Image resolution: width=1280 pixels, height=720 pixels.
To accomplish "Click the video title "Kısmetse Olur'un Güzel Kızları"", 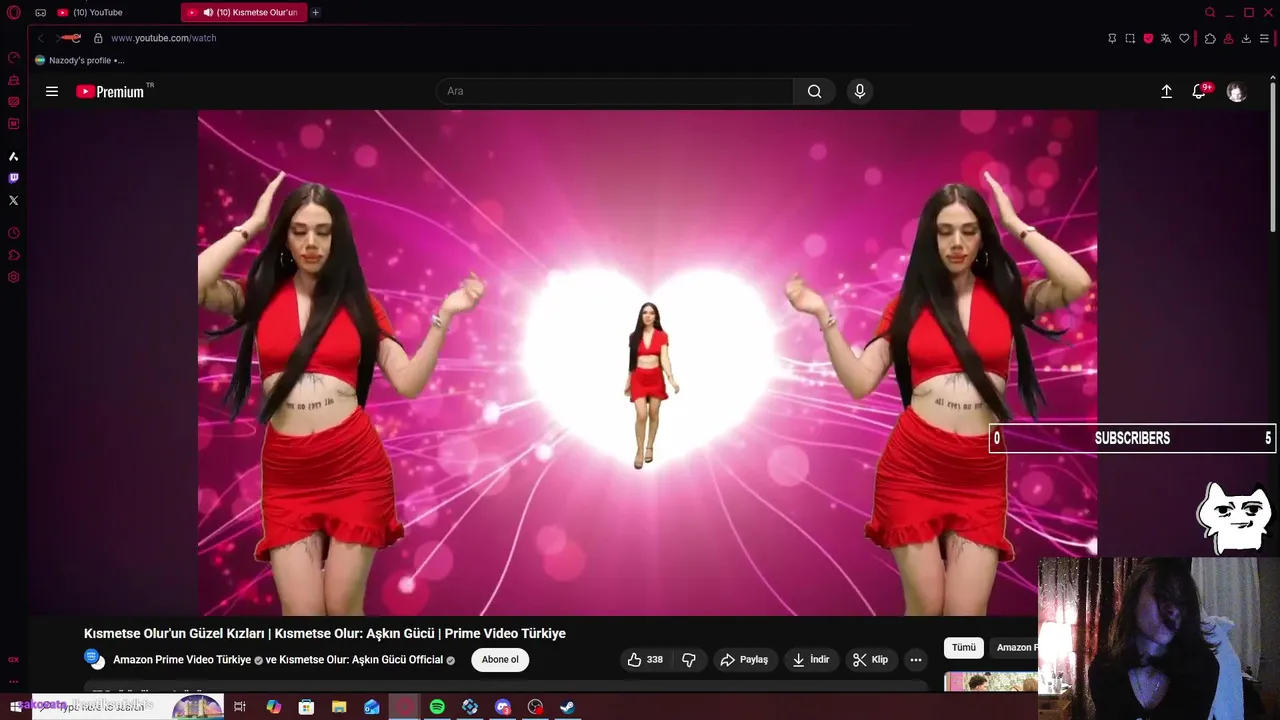I will 325,633.
